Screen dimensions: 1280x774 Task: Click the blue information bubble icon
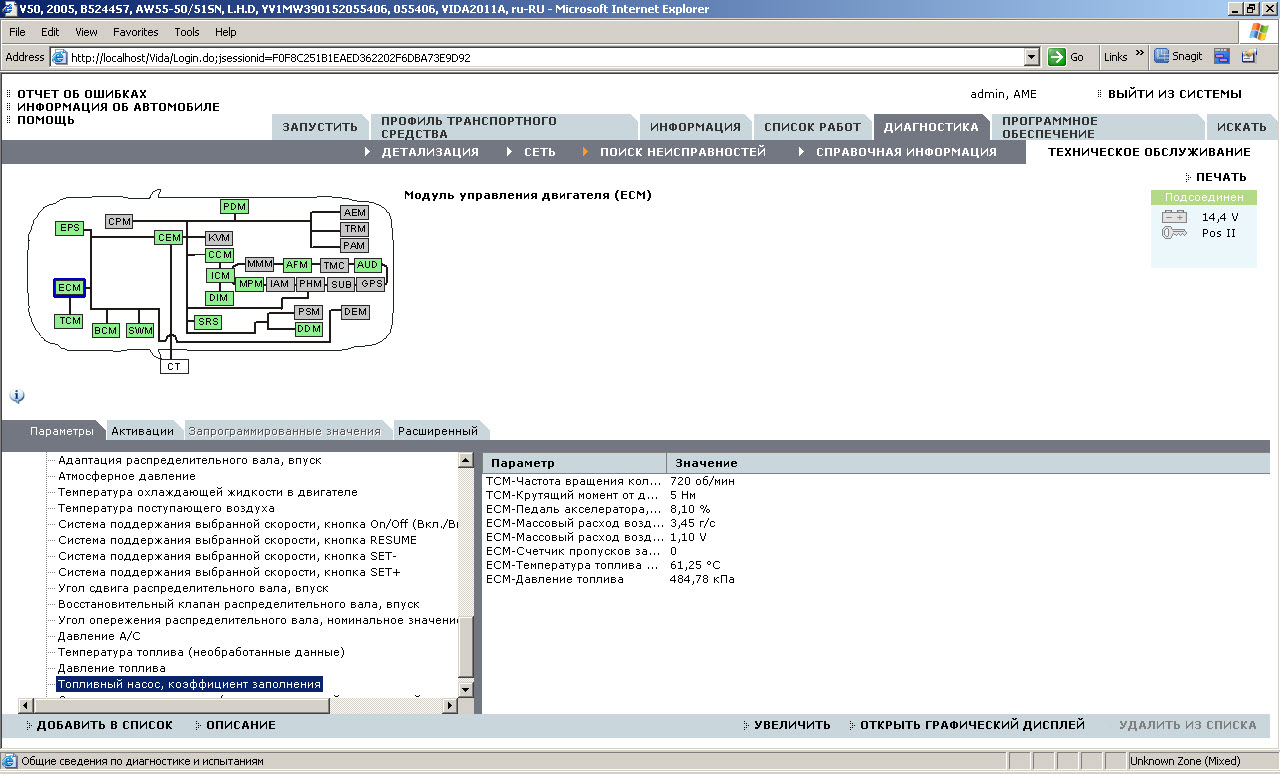tap(17, 396)
